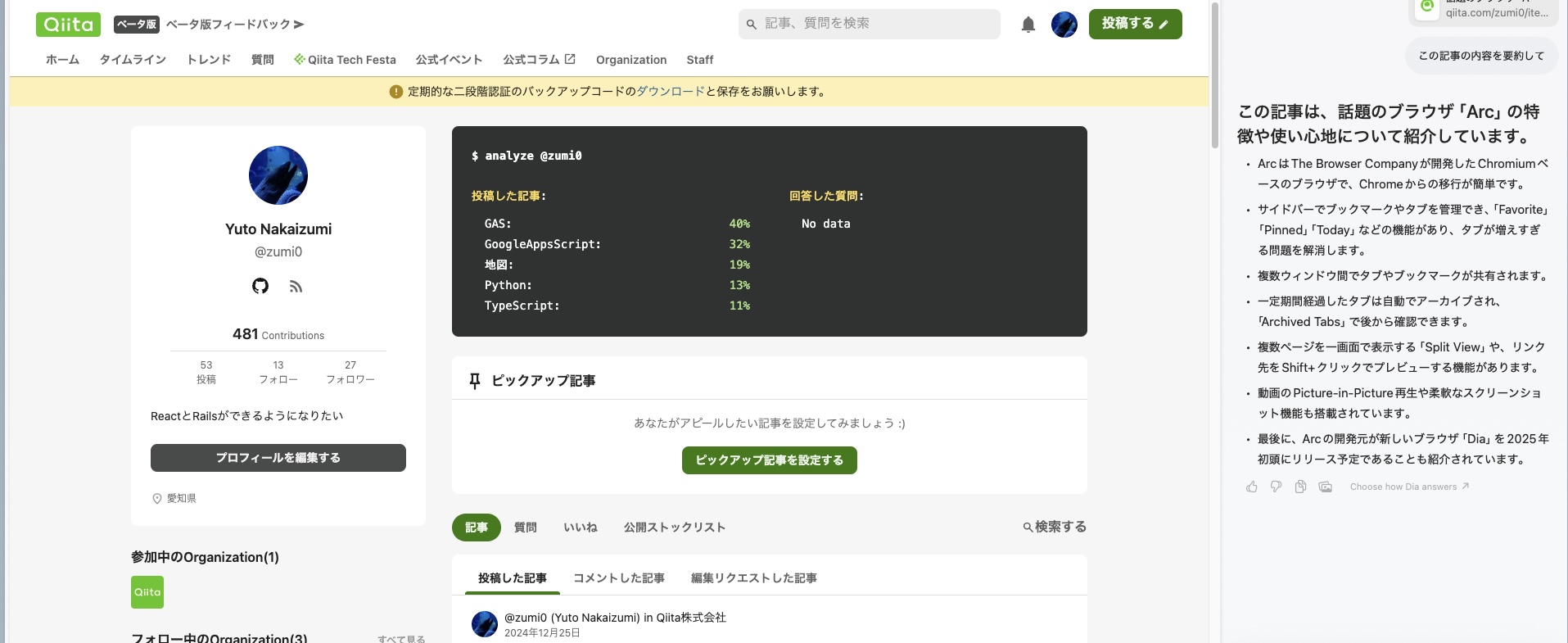Click the GitHub icon on profile card

pos(260,286)
